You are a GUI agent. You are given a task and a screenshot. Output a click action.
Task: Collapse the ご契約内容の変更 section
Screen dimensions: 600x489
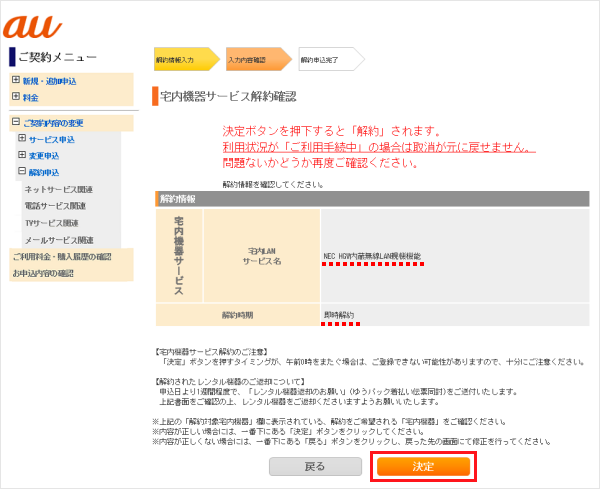(16, 122)
